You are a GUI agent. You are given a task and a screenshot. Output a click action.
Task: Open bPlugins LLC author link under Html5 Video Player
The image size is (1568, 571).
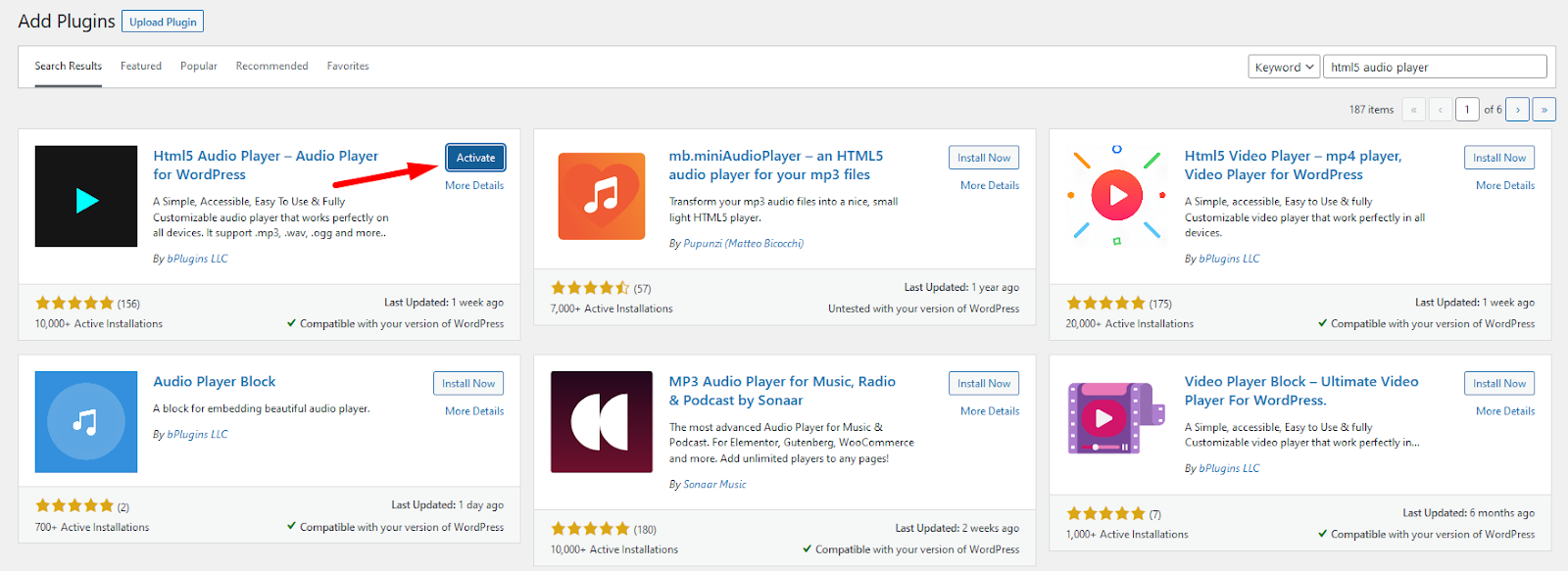[1229, 259]
